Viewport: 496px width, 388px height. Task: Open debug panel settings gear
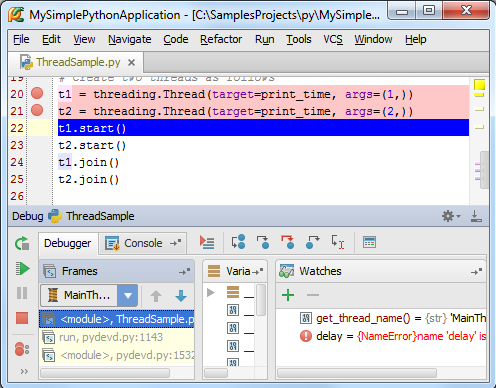tap(451, 216)
